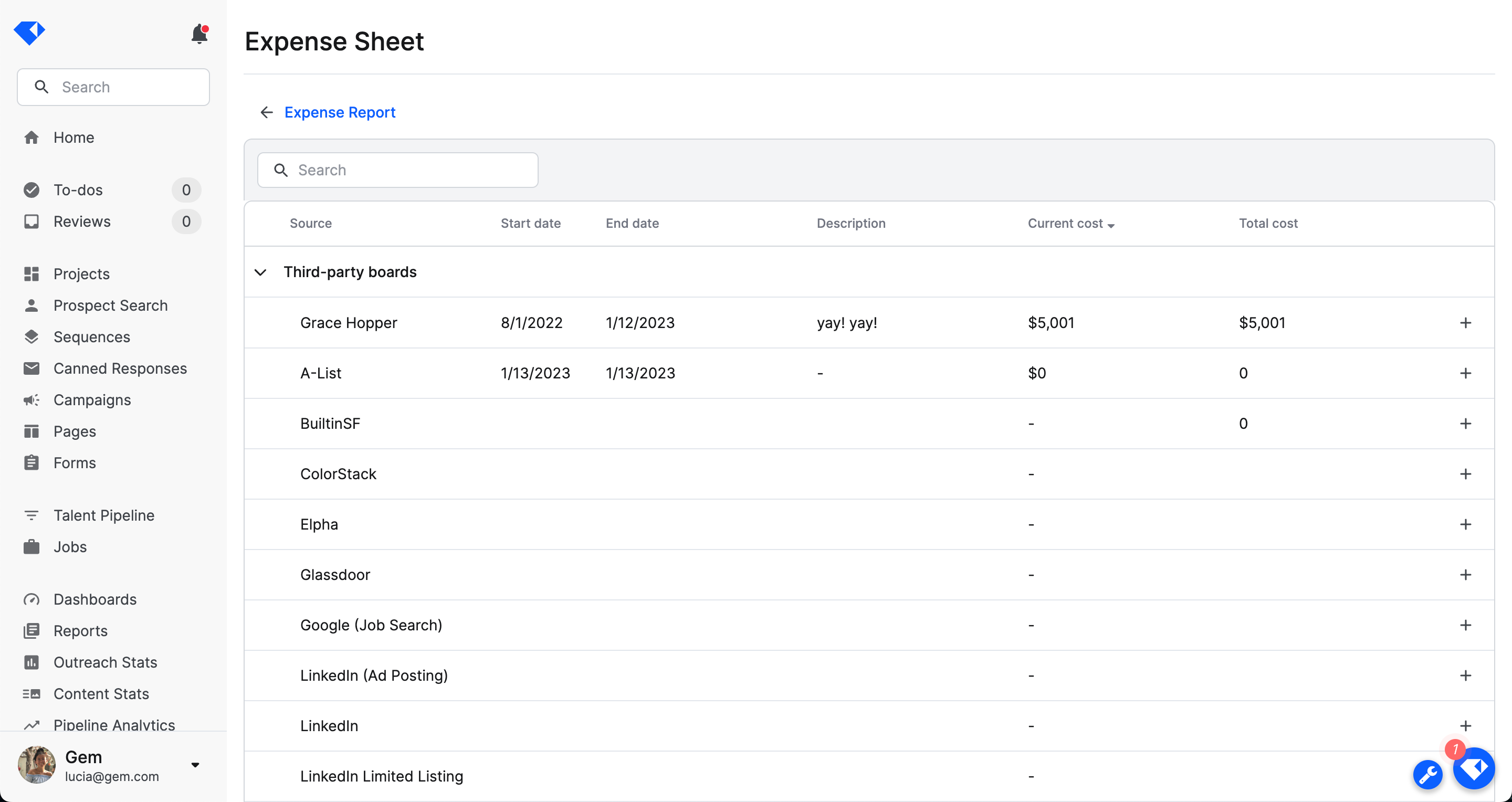Click the ColorStack source name

tap(338, 474)
